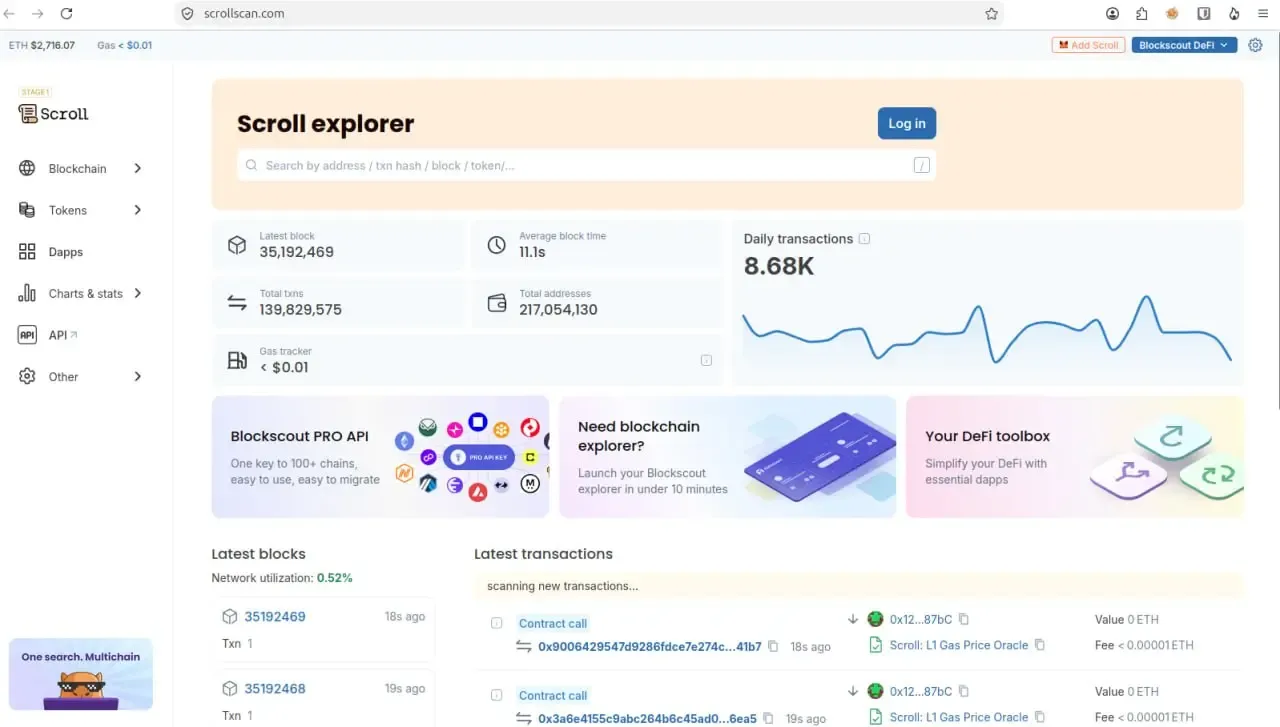Expand the Charts & stats submenu chevron
This screenshot has height=727, width=1280.
coord(138,293)
